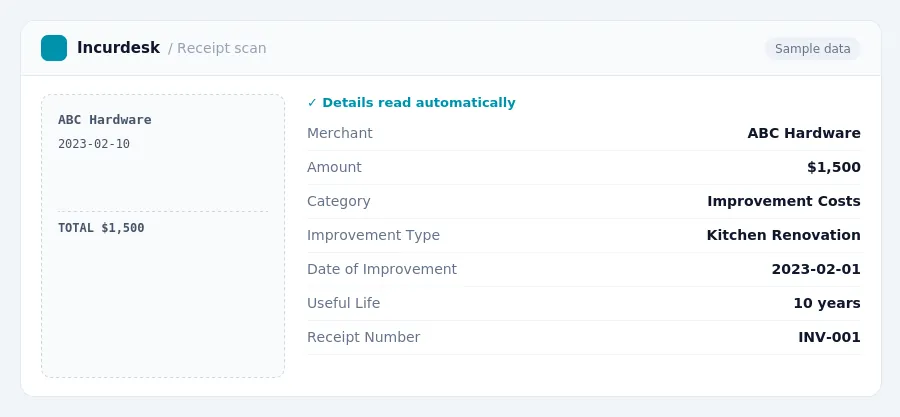Open the scanned receipt preview
The width and height of the screenshot is (900, 417).
coord(163,236)
